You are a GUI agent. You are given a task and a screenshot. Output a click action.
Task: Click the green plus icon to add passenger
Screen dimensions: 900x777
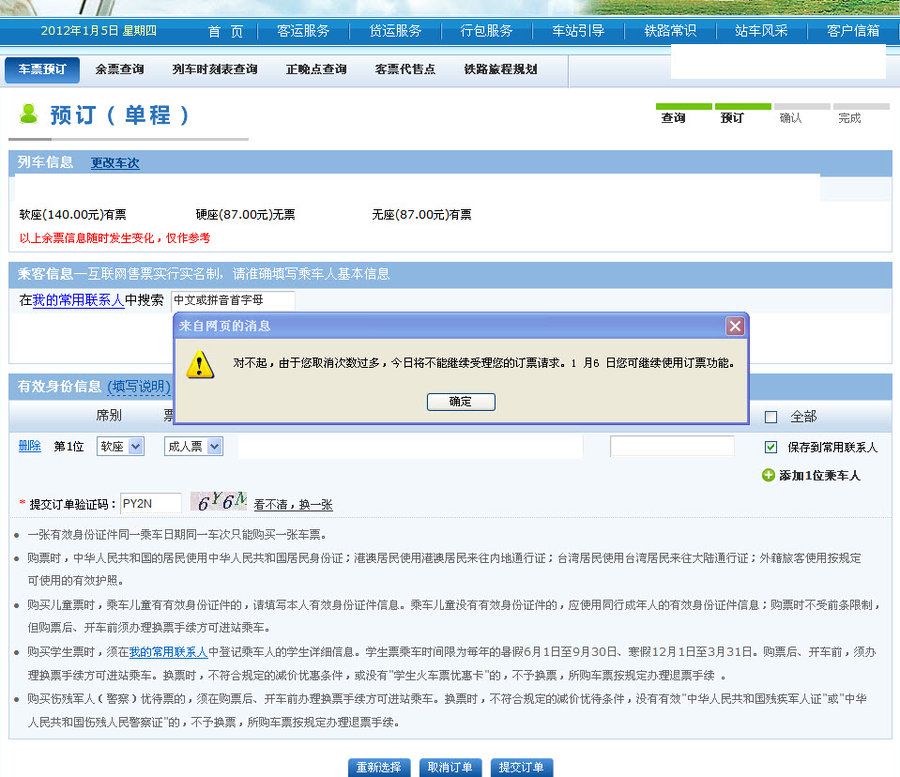click(768, 475)
